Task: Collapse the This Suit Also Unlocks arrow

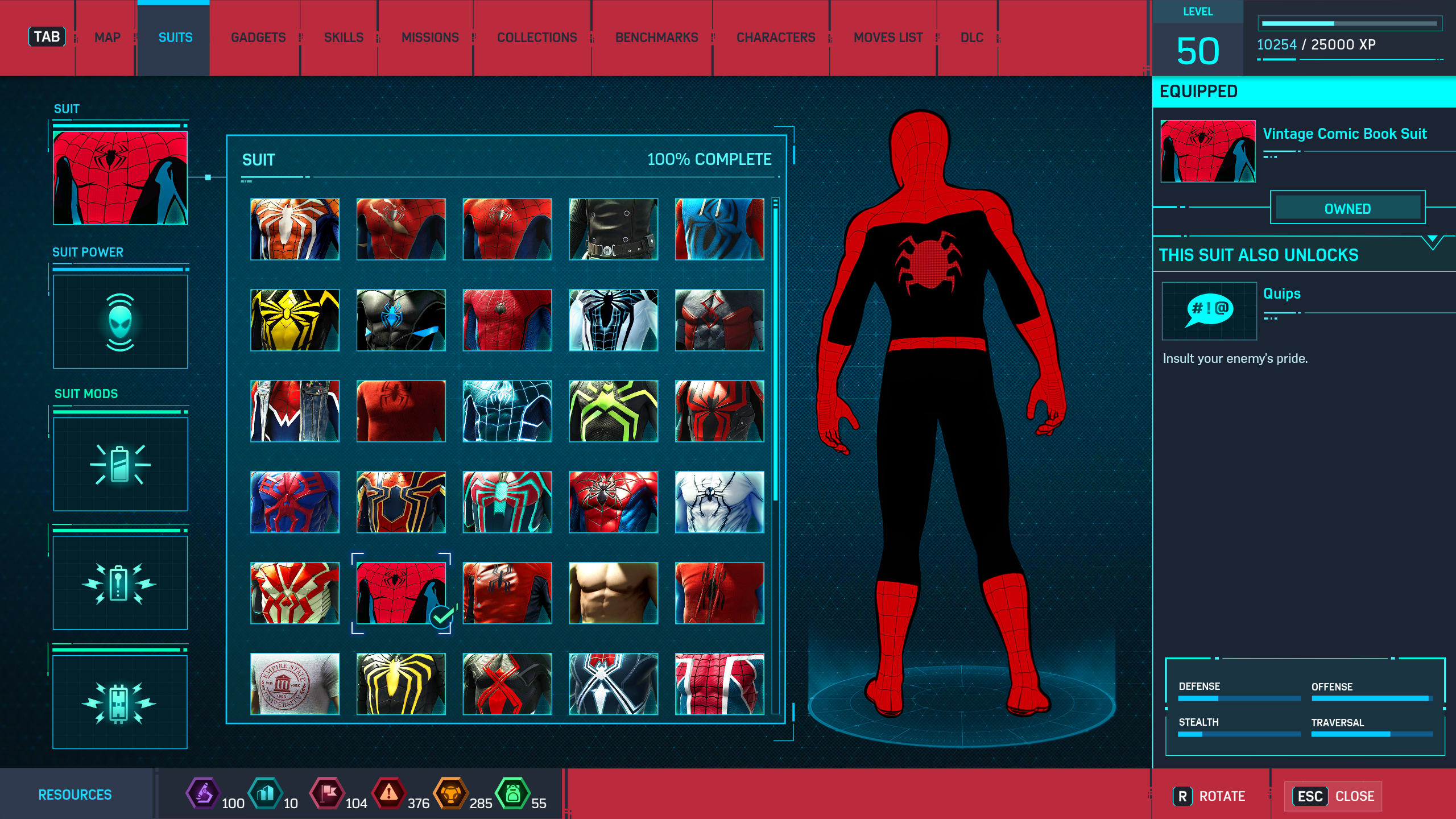Action: click(1432, 241)
